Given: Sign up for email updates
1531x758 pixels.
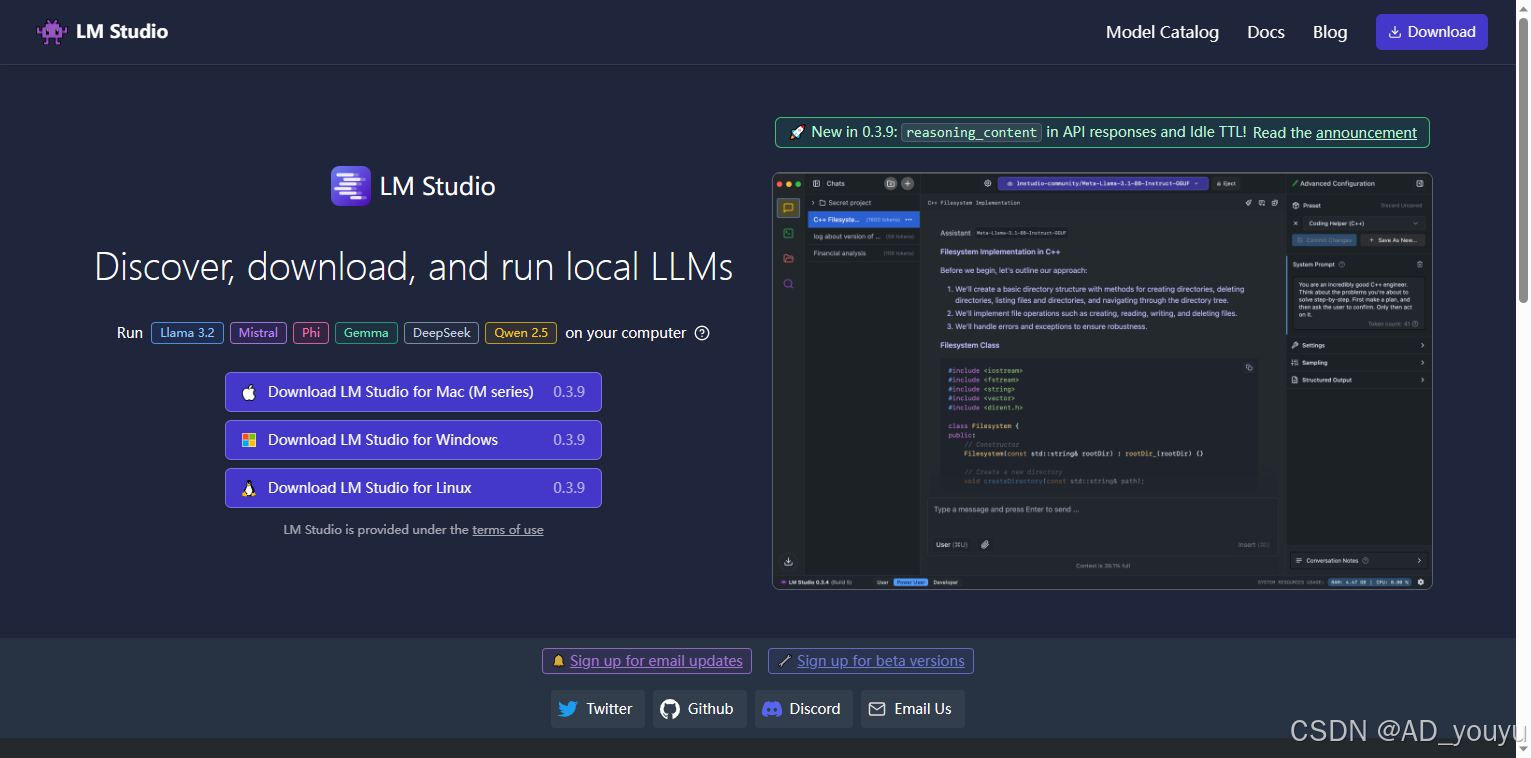Looking at the screenshot, I should pyautogui.click(x=646, y=661).
